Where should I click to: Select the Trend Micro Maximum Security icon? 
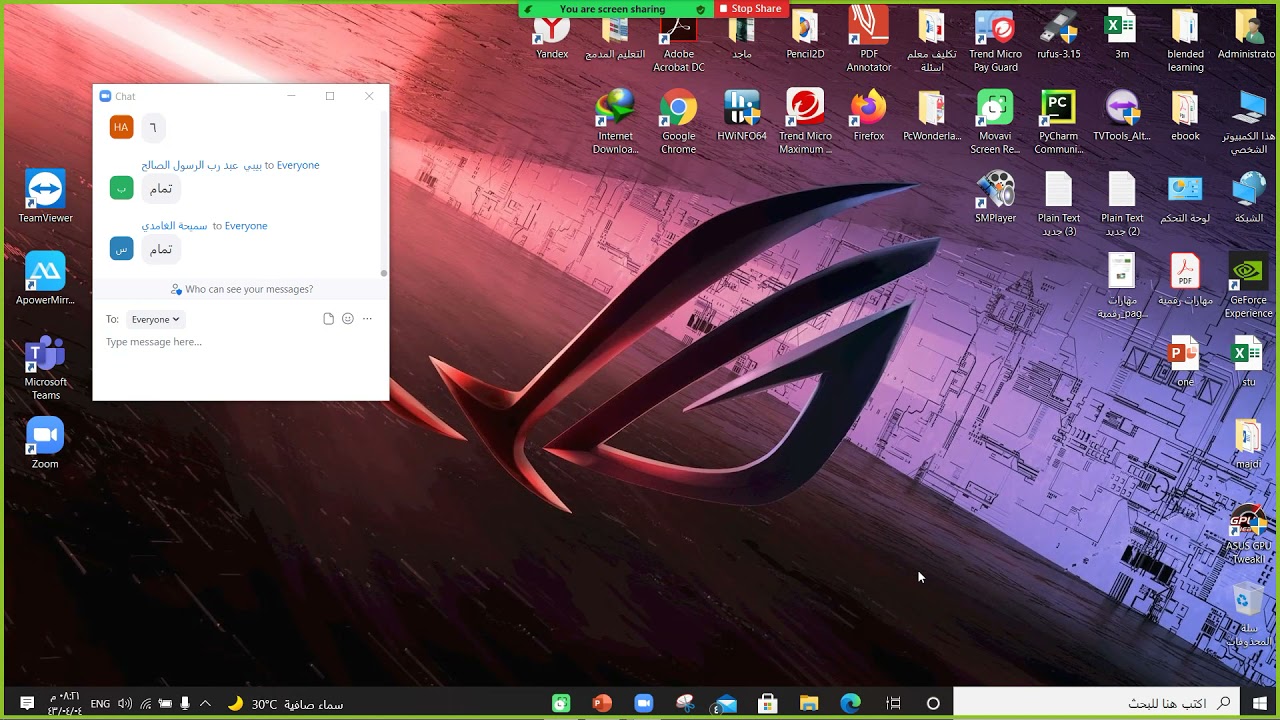point(805,122)
